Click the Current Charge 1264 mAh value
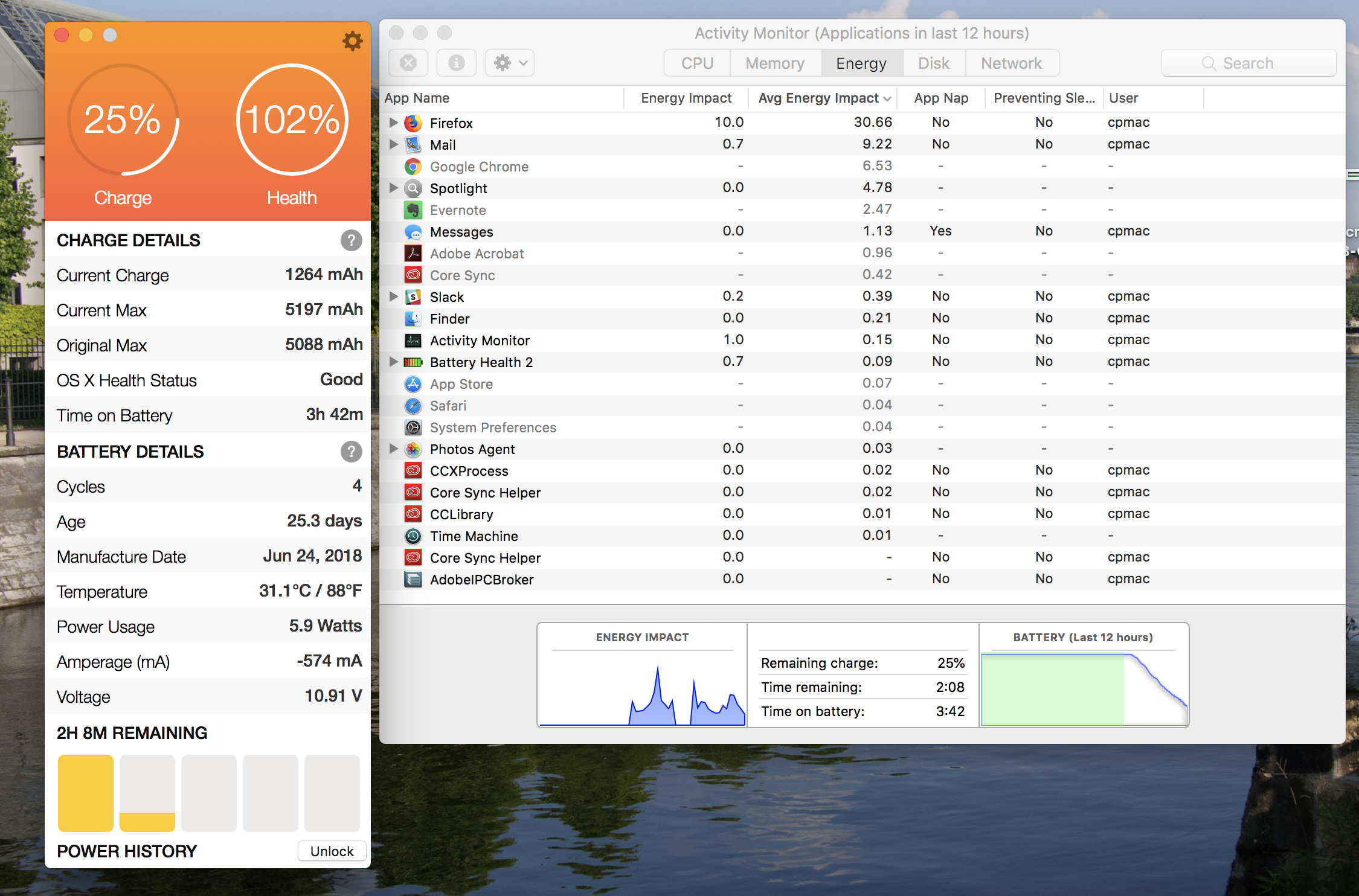Image resolution: width=1359 pixels, height=896 pixels. (x=324, y=275)
